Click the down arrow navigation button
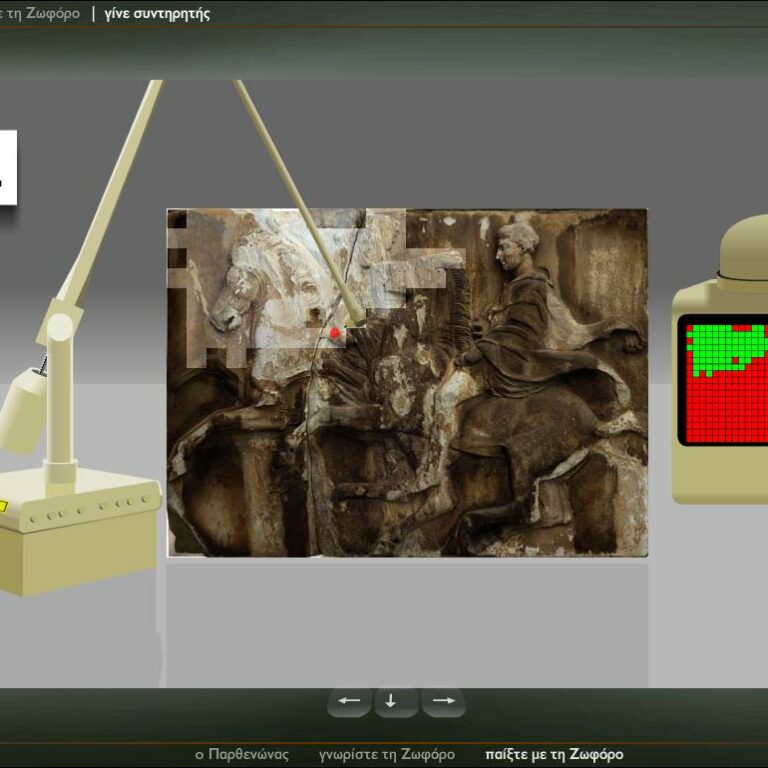 pos(396,701)
